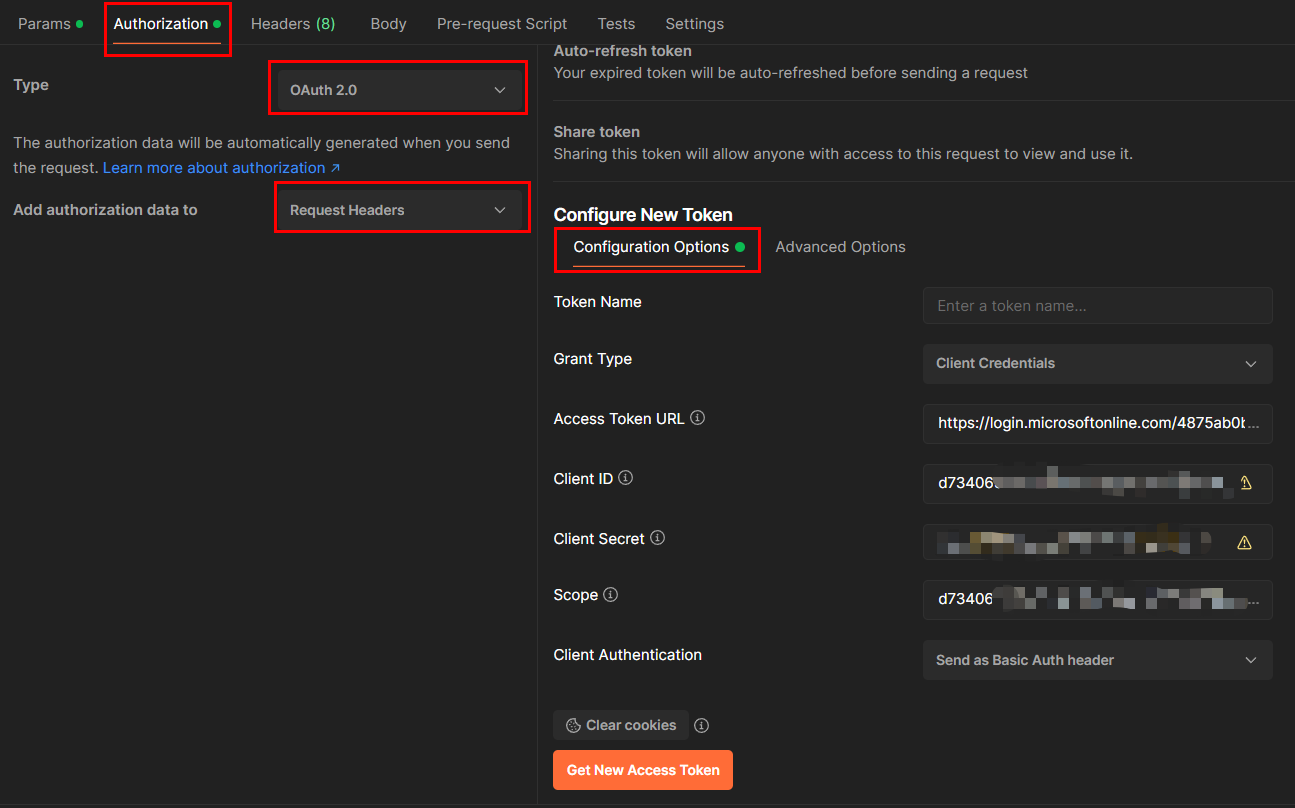Click the Configure New Token heading

pos(643,215)
